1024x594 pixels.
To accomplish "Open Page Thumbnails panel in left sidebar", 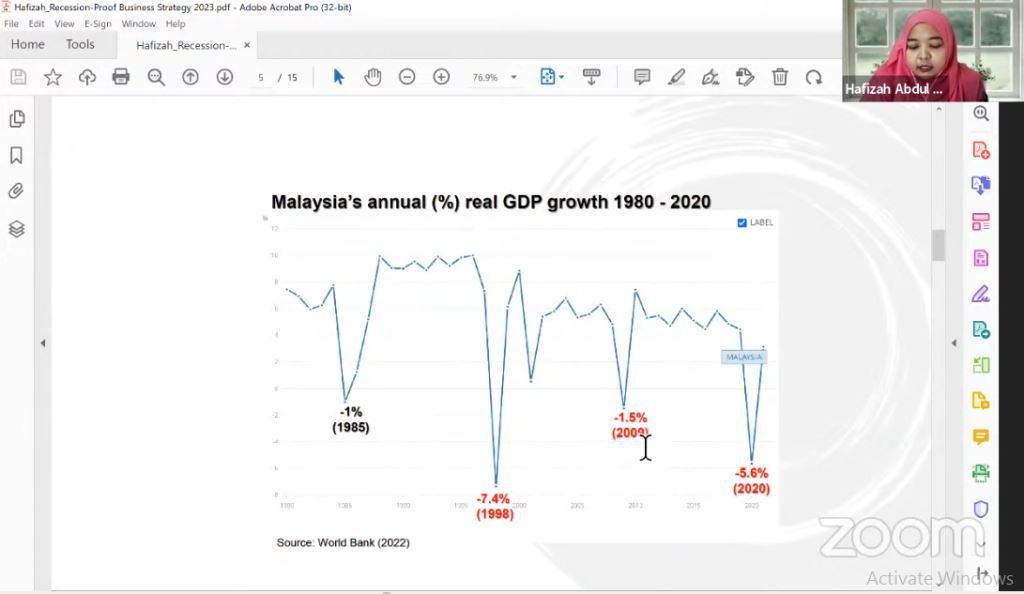I will 17,119.
